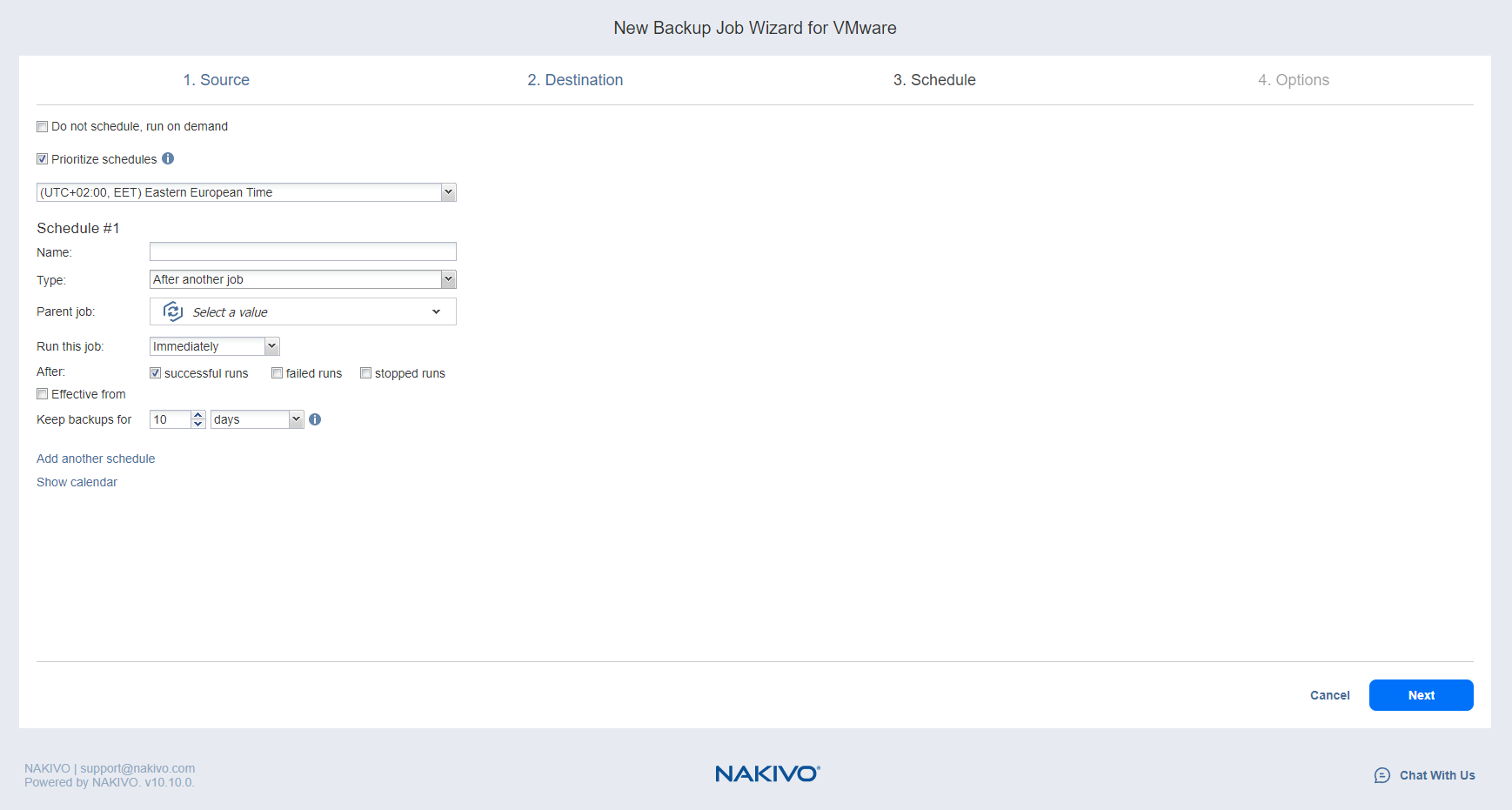The width and height of the screenshot is (1512, 810).
Task: Enable Do not schedule, run on demand
Action: coord(43,127)
